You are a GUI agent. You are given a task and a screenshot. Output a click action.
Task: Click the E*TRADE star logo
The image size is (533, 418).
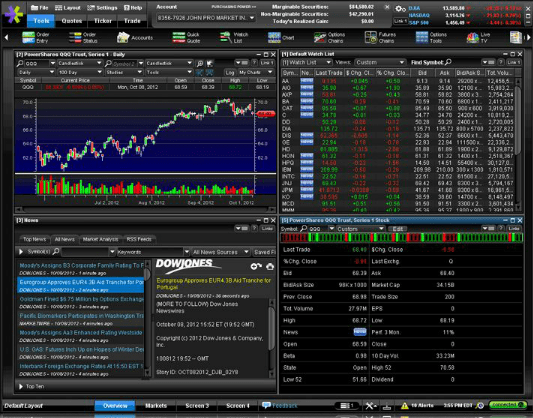[x=14, y=14]
